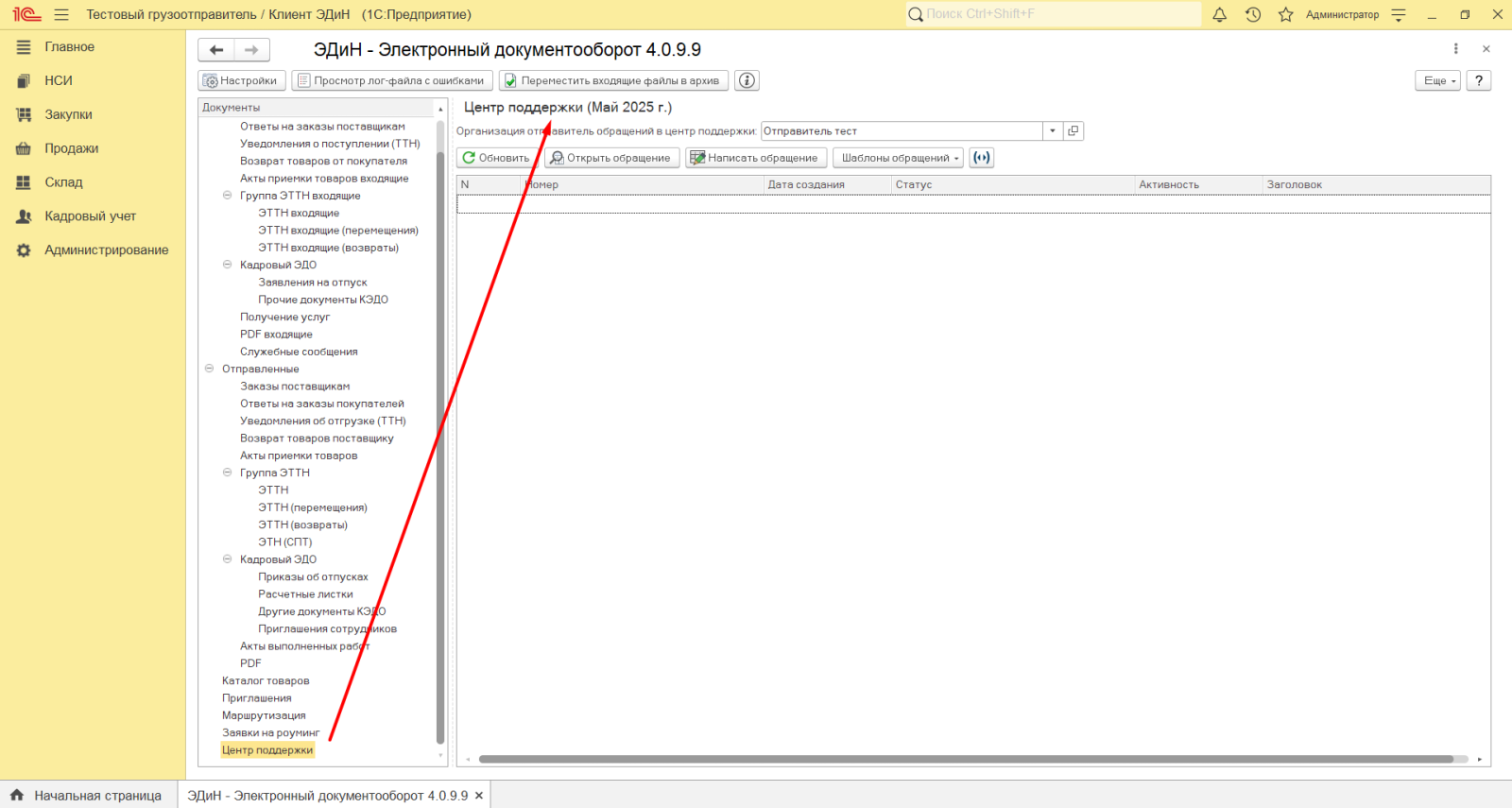Click Просмотр лог-файла с ошибками button
1512x808 pixels.
391,80
